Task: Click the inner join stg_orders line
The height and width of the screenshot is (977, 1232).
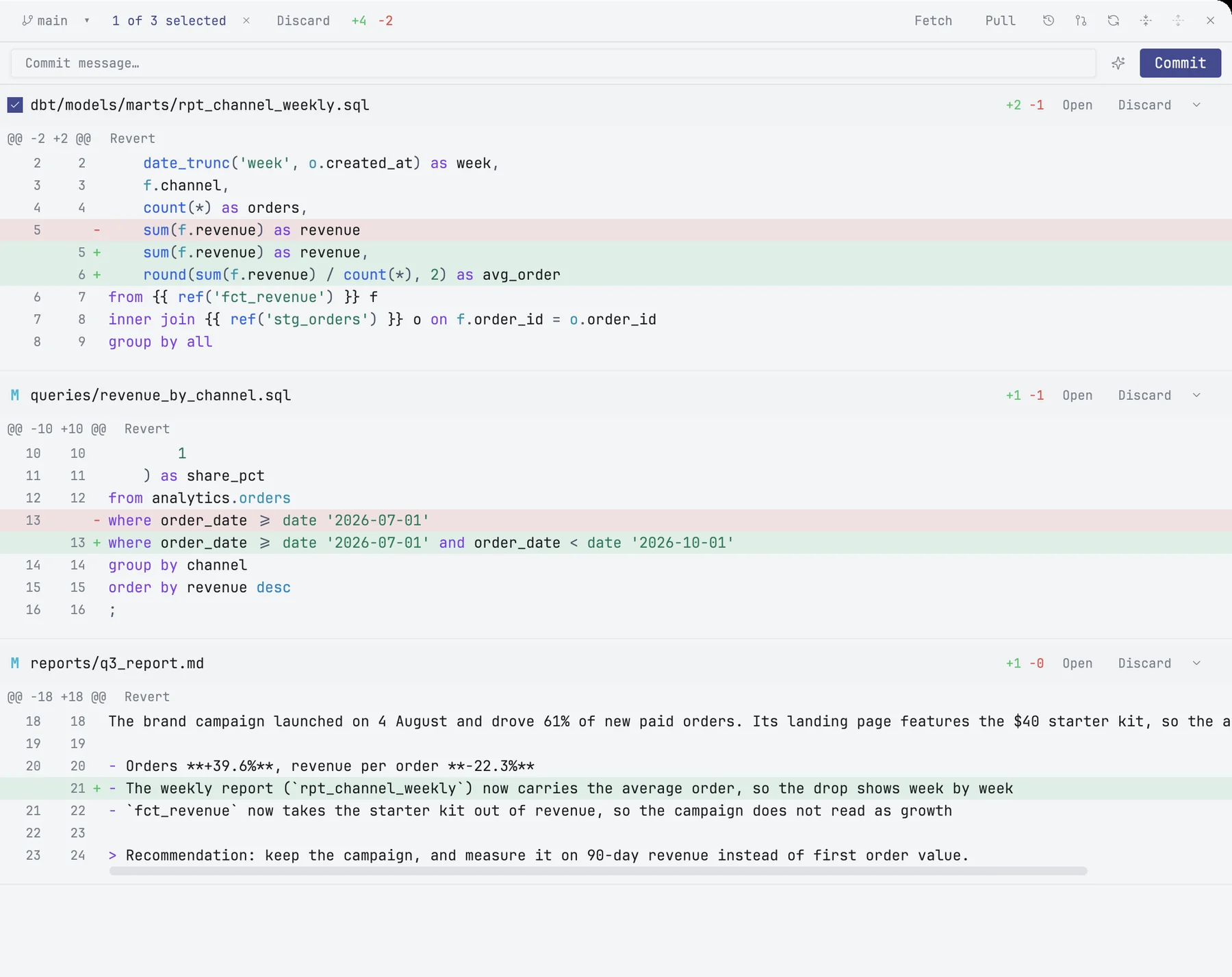Action: click(x=616, y=319)
